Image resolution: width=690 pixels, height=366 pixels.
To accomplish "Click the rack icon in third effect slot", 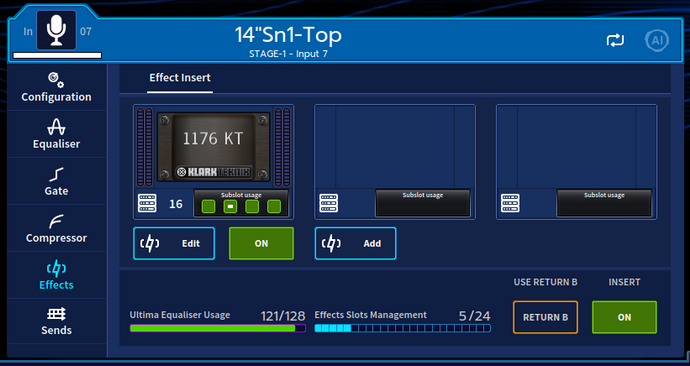I will pyautogui.click(x=510, y=203).
